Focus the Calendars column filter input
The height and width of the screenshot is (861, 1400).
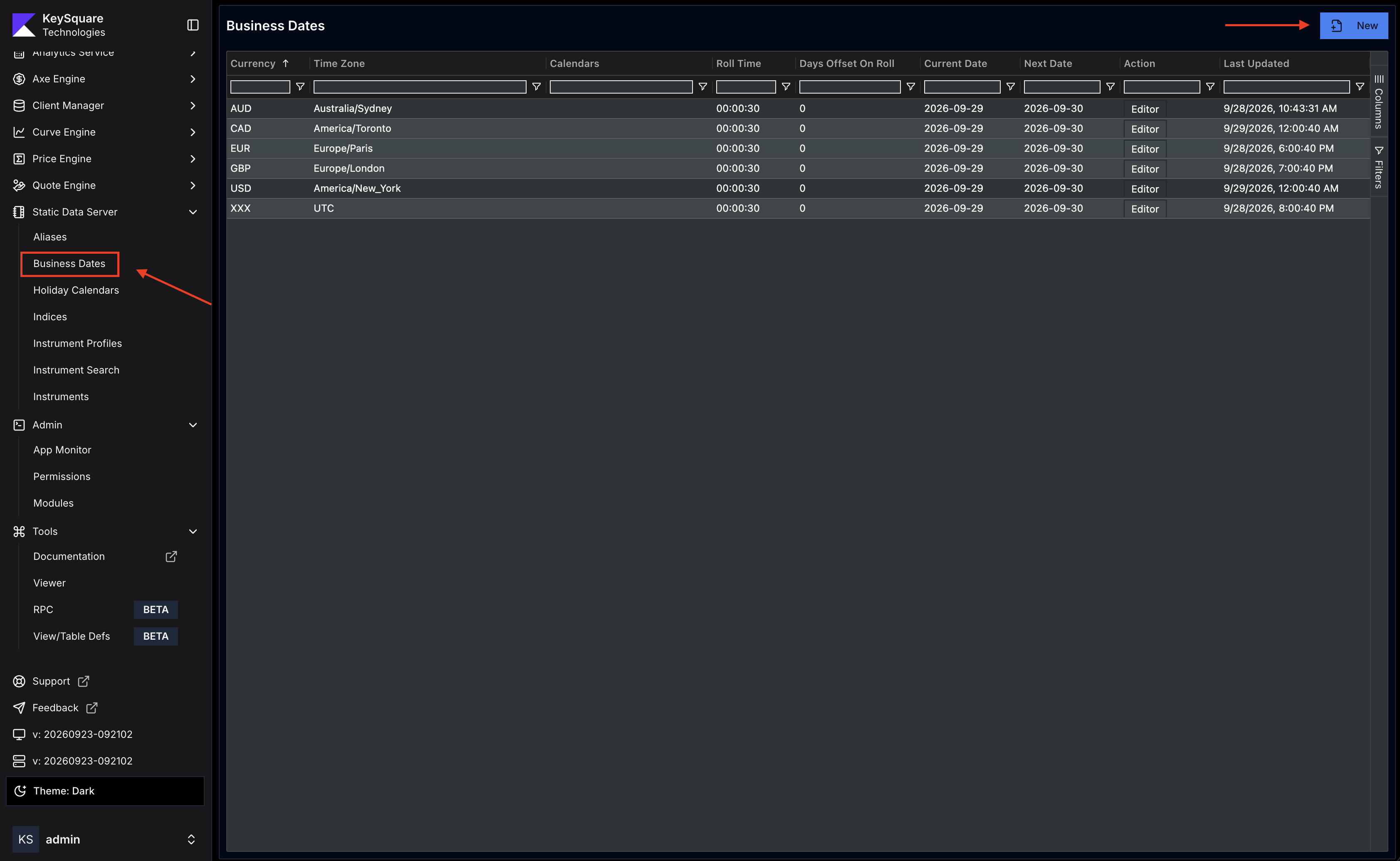[621, 87]
